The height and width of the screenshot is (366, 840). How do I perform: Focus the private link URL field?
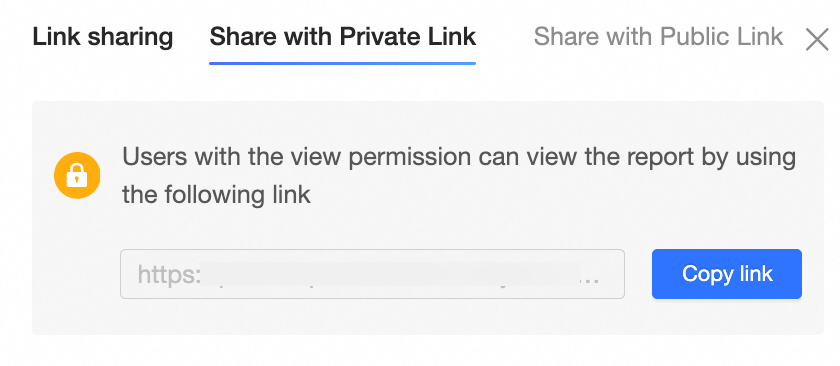(372, 274)
